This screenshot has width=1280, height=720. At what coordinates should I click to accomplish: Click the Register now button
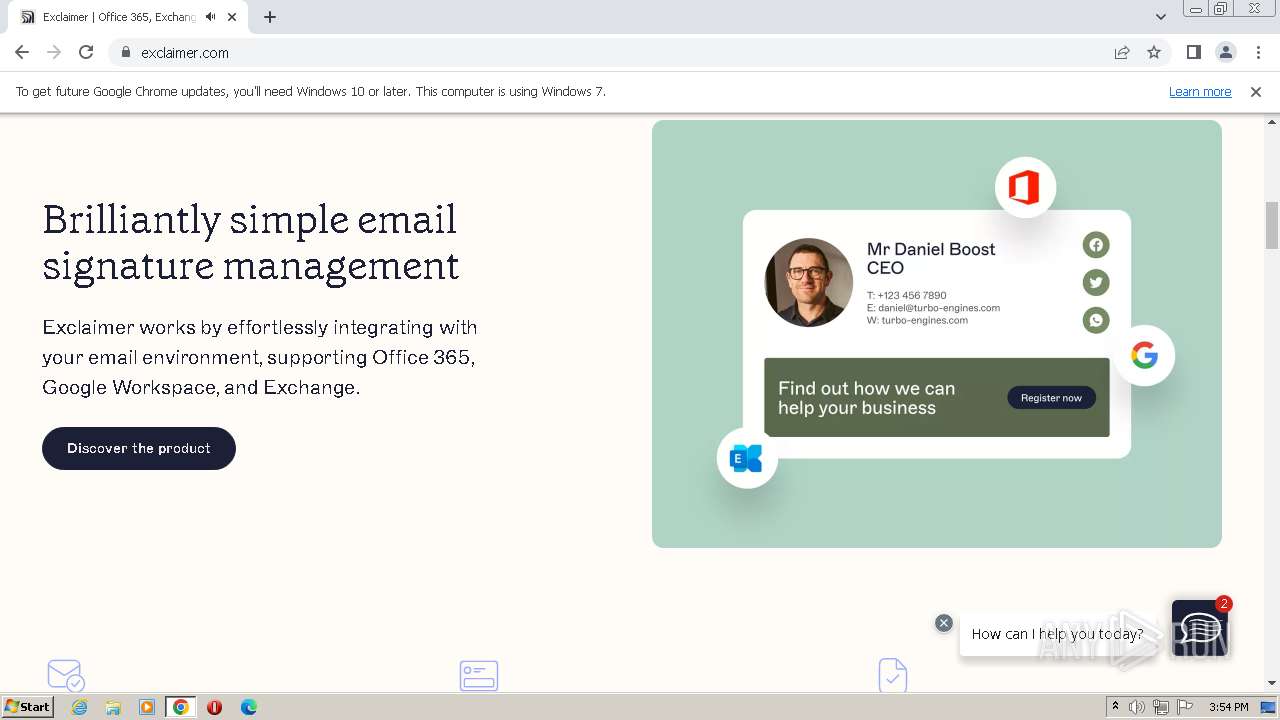tap(1051, 398)
